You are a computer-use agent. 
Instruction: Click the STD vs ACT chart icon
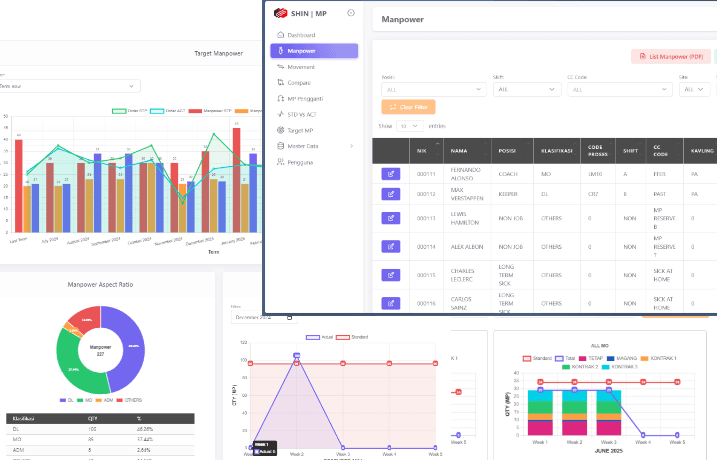(279, 114)
